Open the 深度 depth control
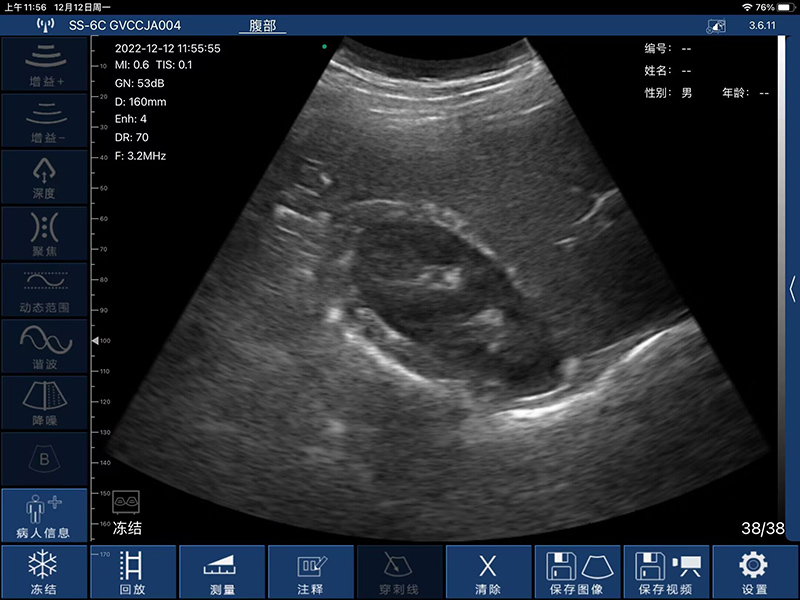 coord(44,176)
